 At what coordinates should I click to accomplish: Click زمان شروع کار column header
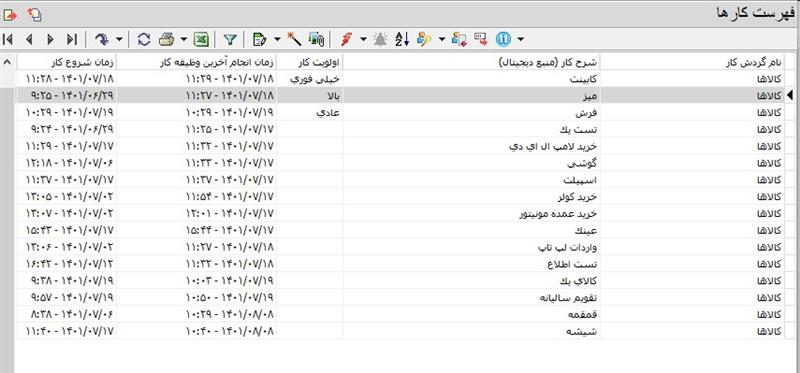[x=67, y=62]
